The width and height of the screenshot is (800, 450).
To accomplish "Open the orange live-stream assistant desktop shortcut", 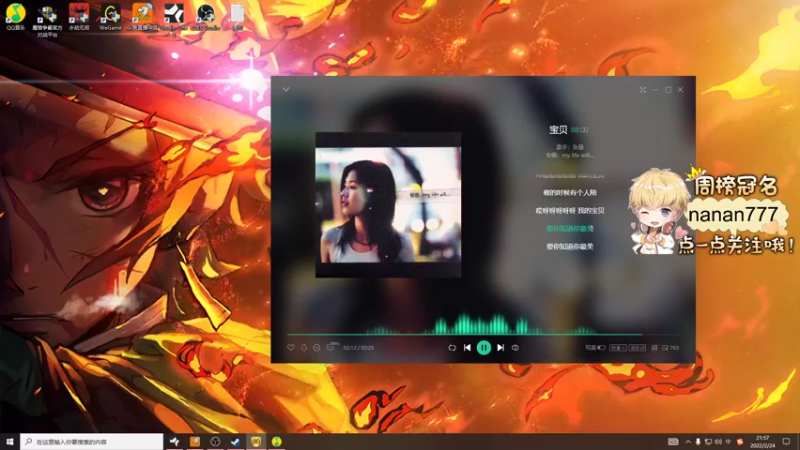I will click(x=142, y=17).
